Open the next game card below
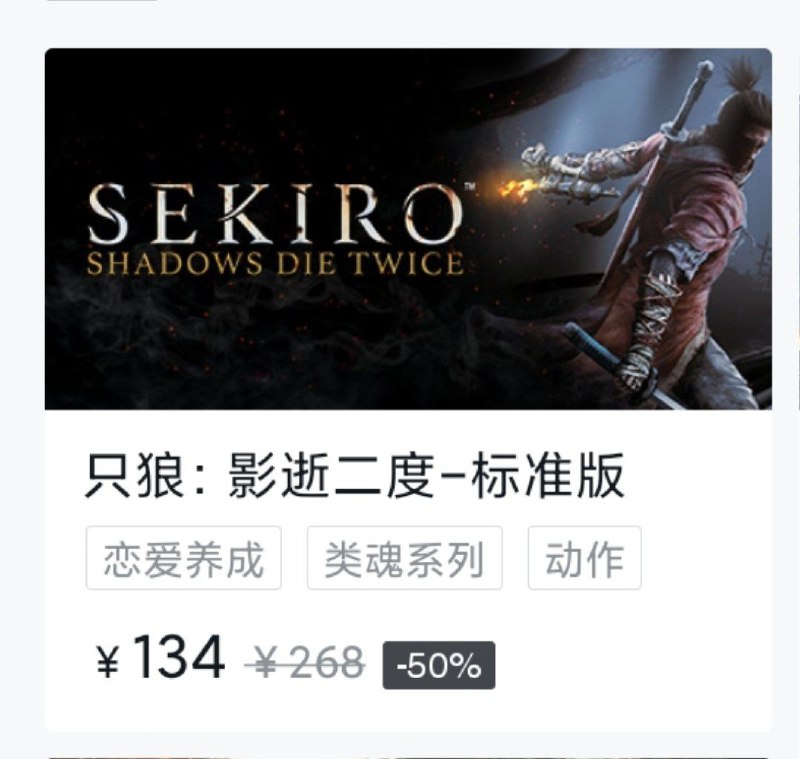Viewport: 800px width, 759px height. pyautogui.click(x=408, y=757)
